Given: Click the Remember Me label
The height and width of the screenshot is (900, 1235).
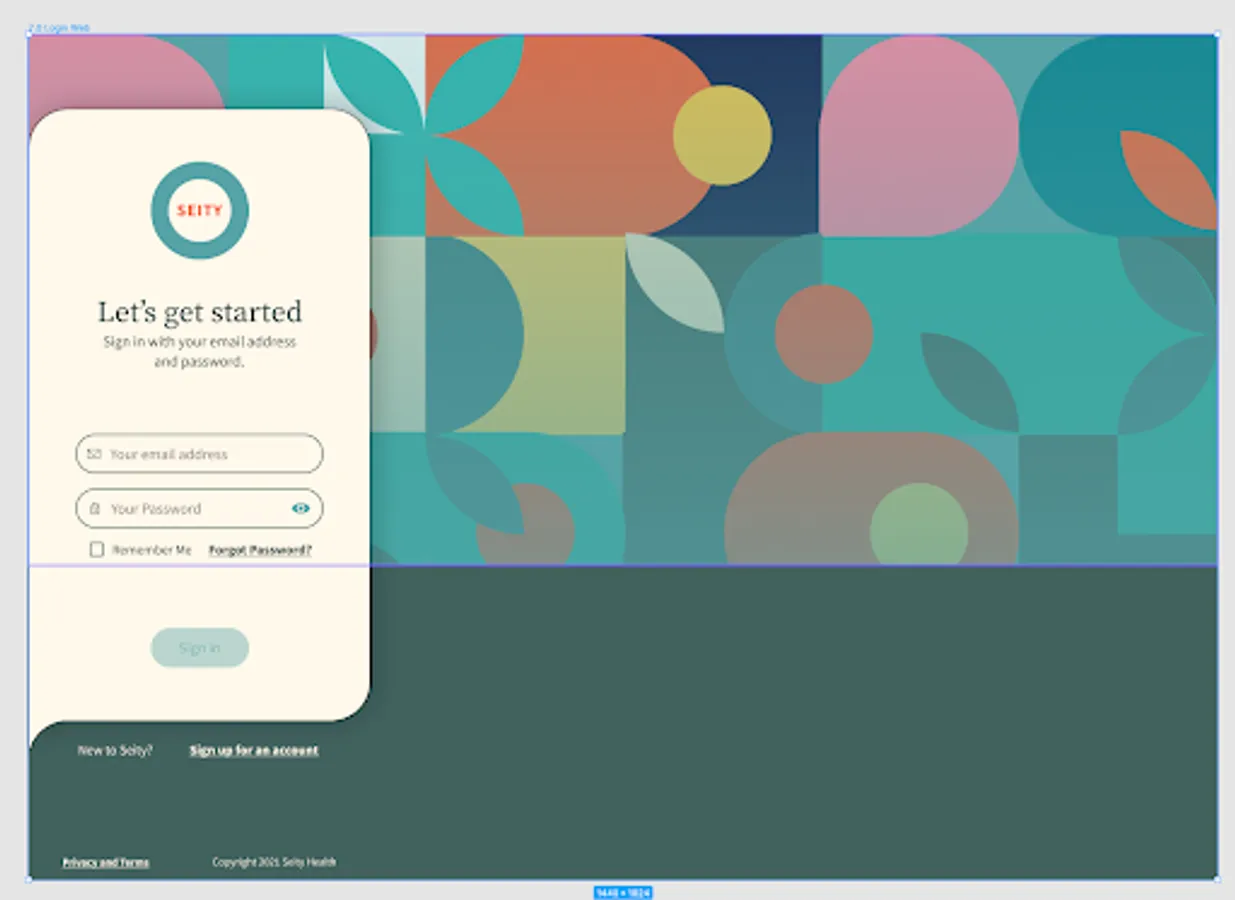Looking at the screenshot, I should coord(152,550).
